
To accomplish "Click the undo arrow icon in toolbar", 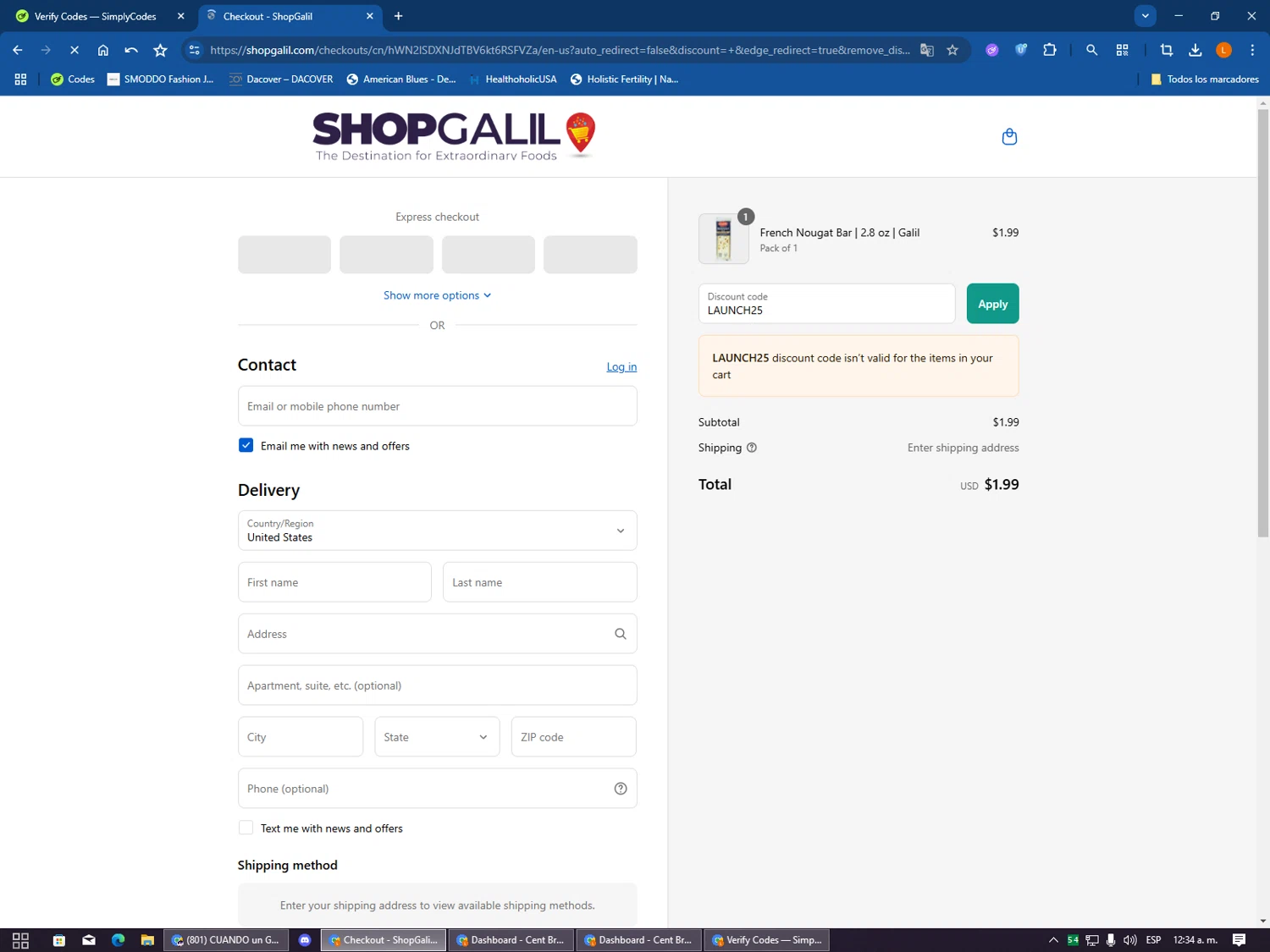I will tap(131, 50).
